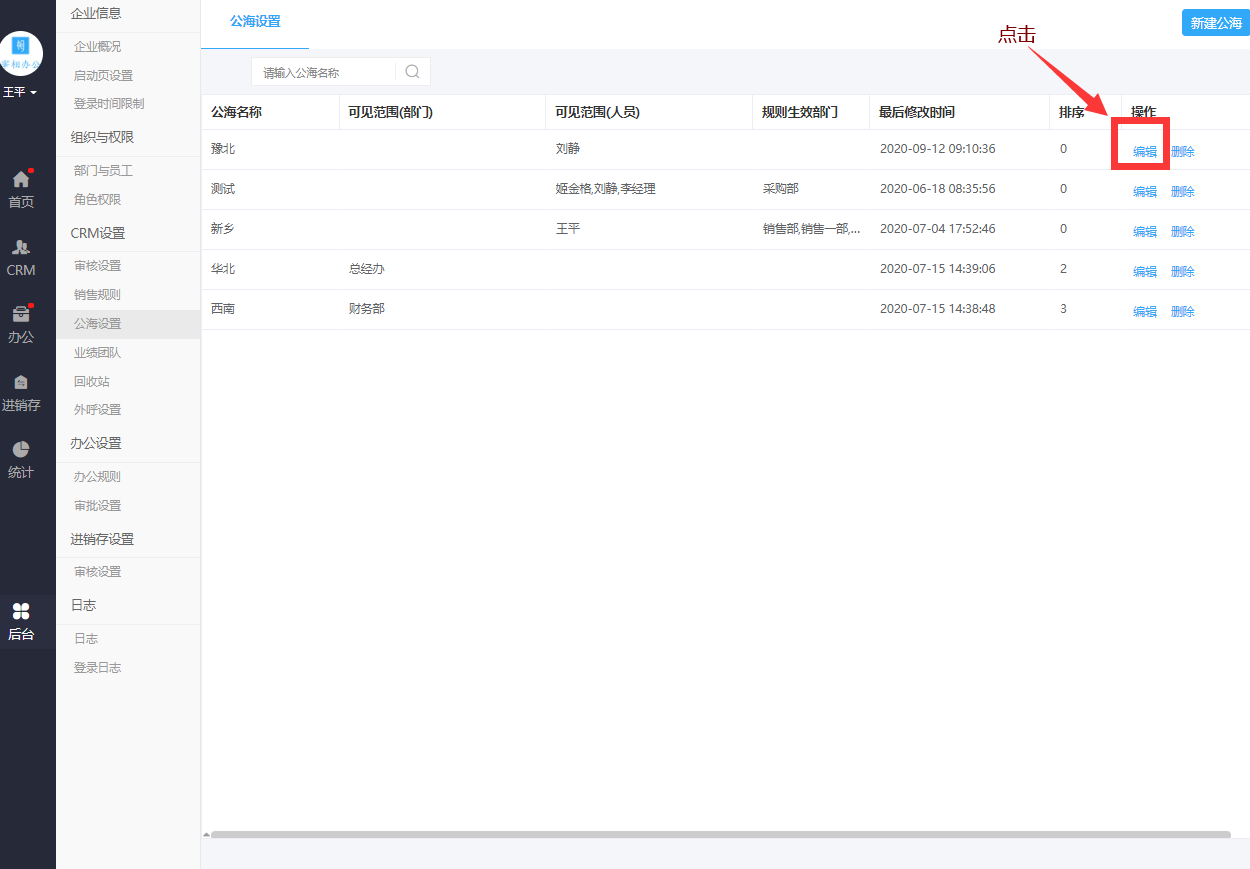Open 外呼设置 in the sidebar

[97, 410]
